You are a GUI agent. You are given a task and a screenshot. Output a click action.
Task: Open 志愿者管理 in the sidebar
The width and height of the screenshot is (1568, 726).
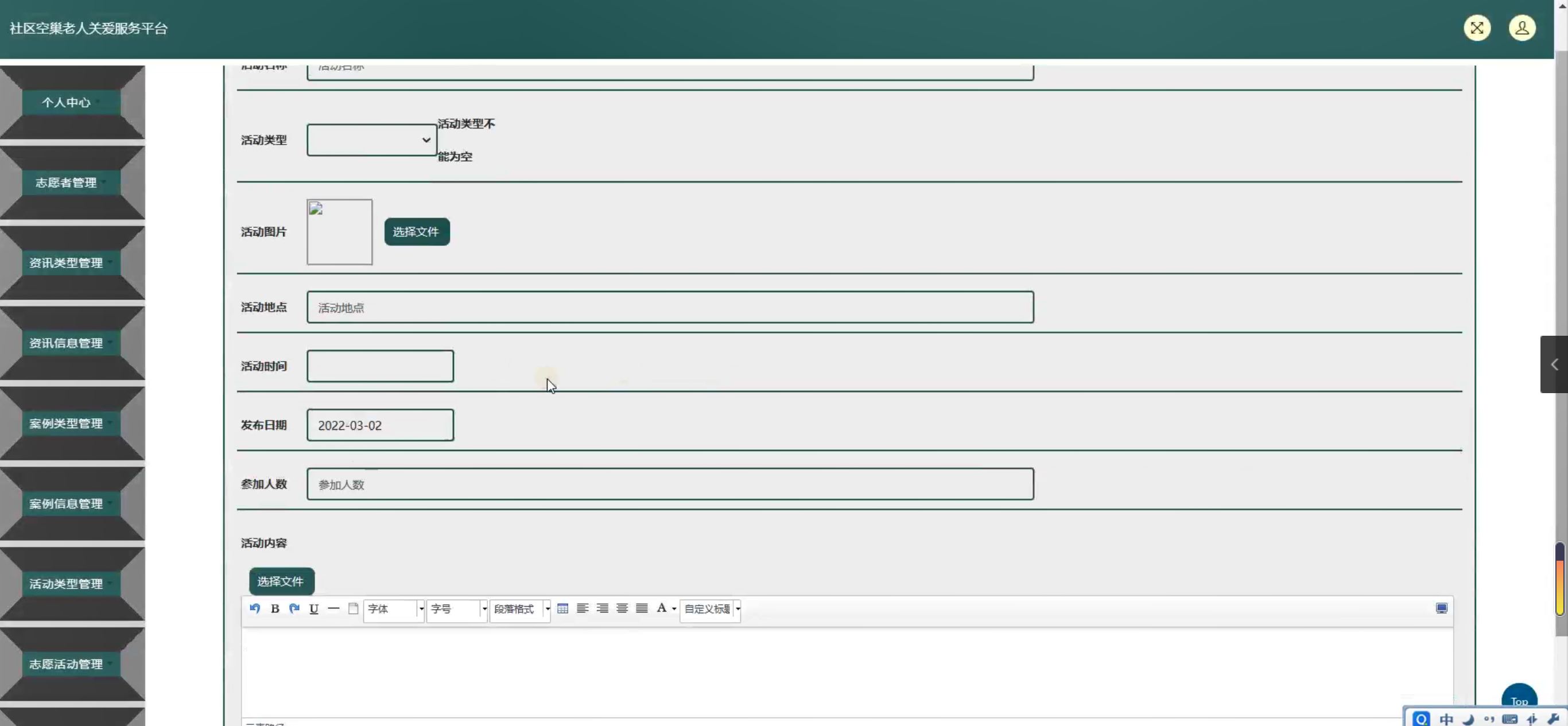click(x=67, y=183)
